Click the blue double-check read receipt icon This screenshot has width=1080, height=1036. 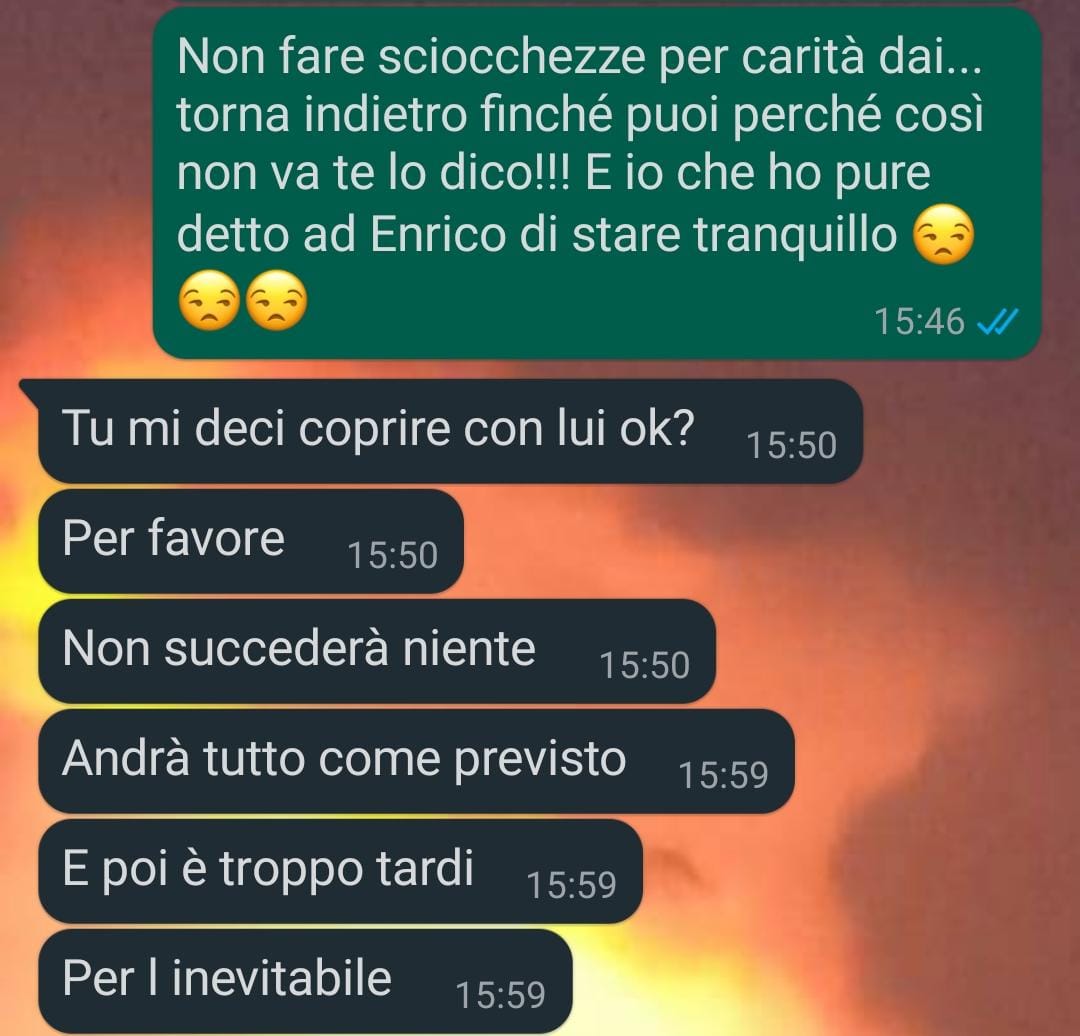(x=997, y=322)
